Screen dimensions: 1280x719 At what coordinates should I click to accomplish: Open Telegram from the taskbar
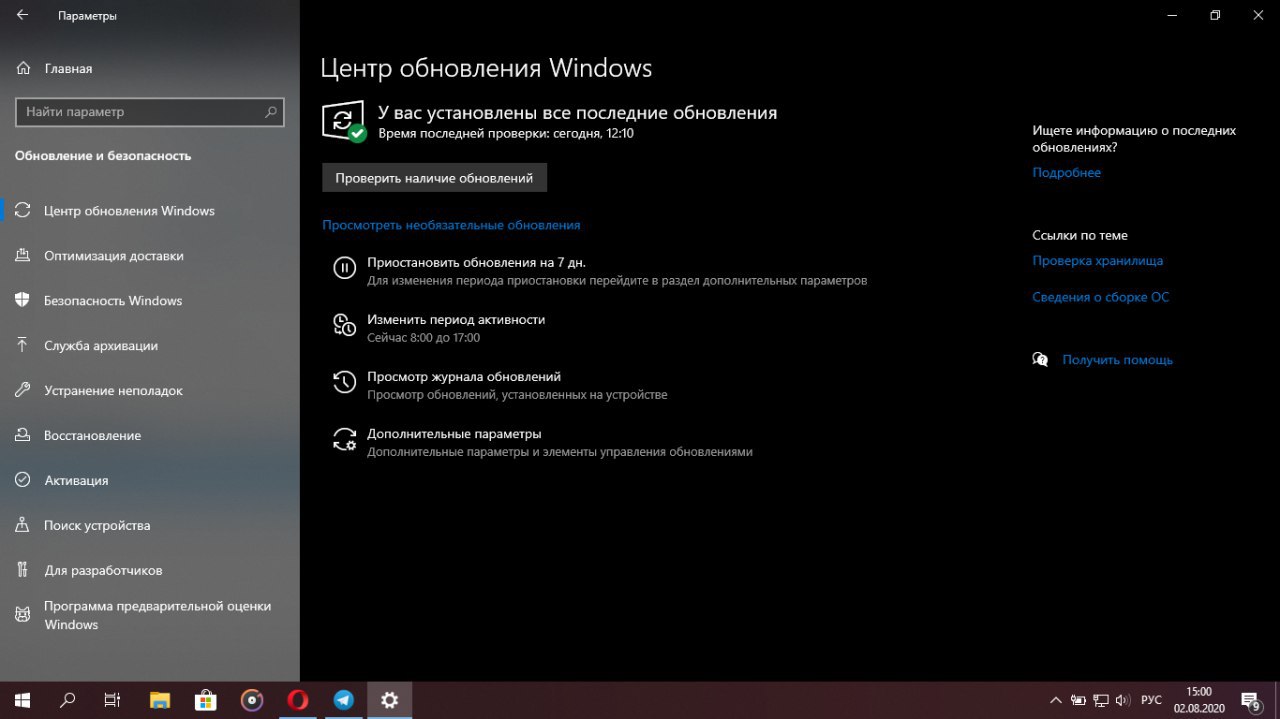click(344, 700)
